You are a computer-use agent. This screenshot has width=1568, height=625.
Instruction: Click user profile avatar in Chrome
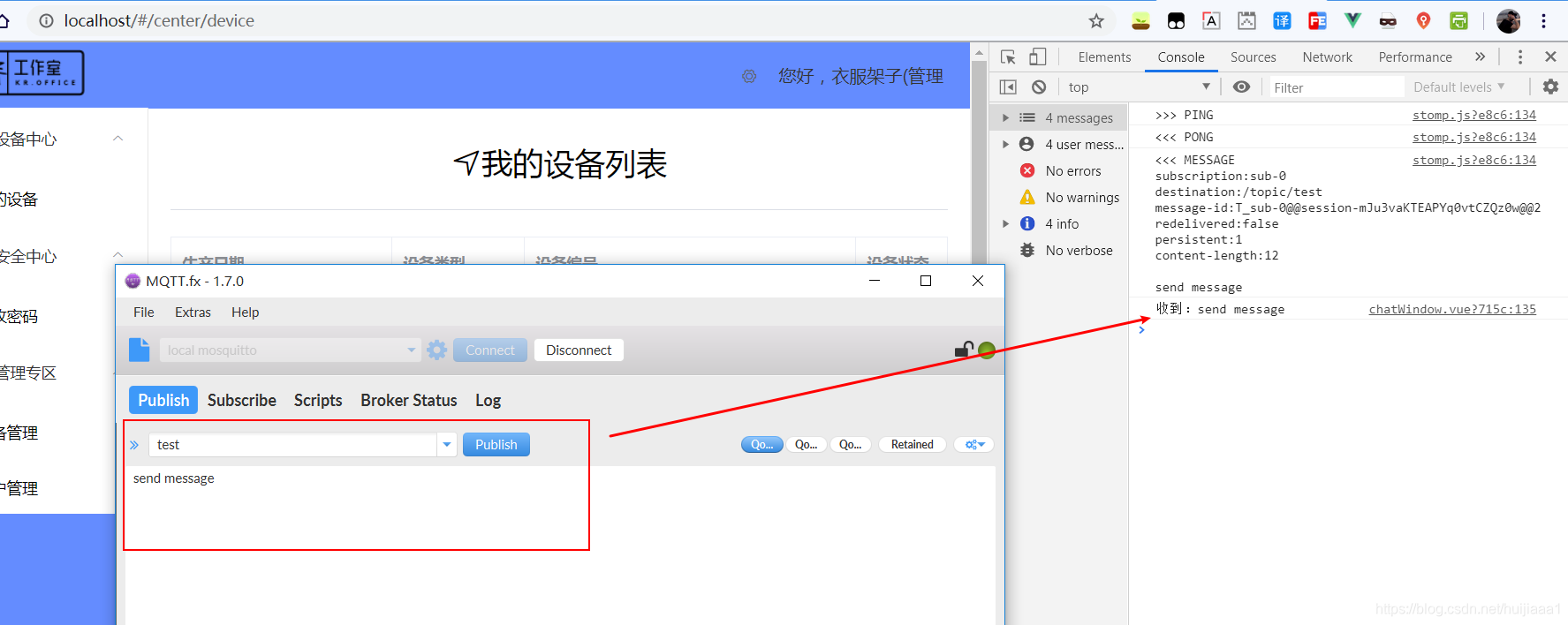(1508, 21)
